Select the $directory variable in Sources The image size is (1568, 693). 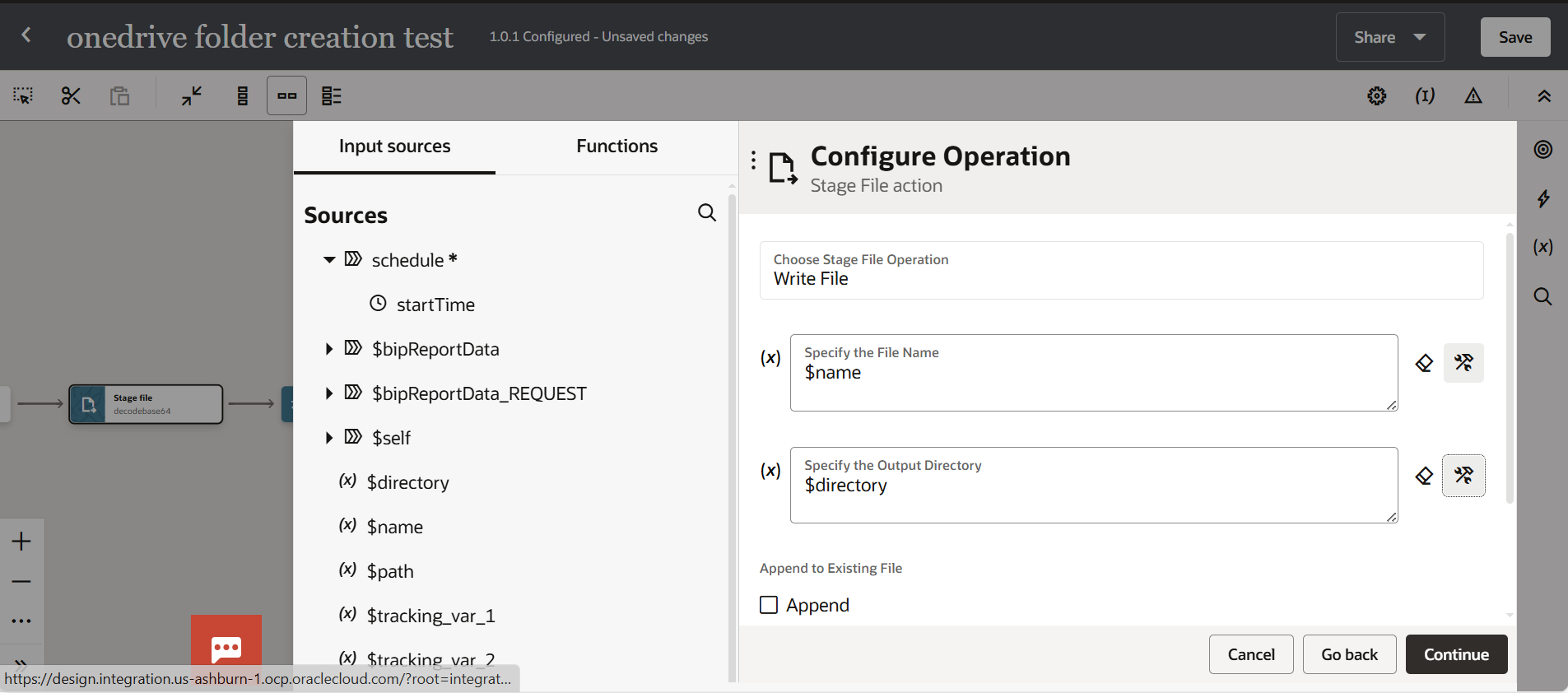click(x=407, y=482)
